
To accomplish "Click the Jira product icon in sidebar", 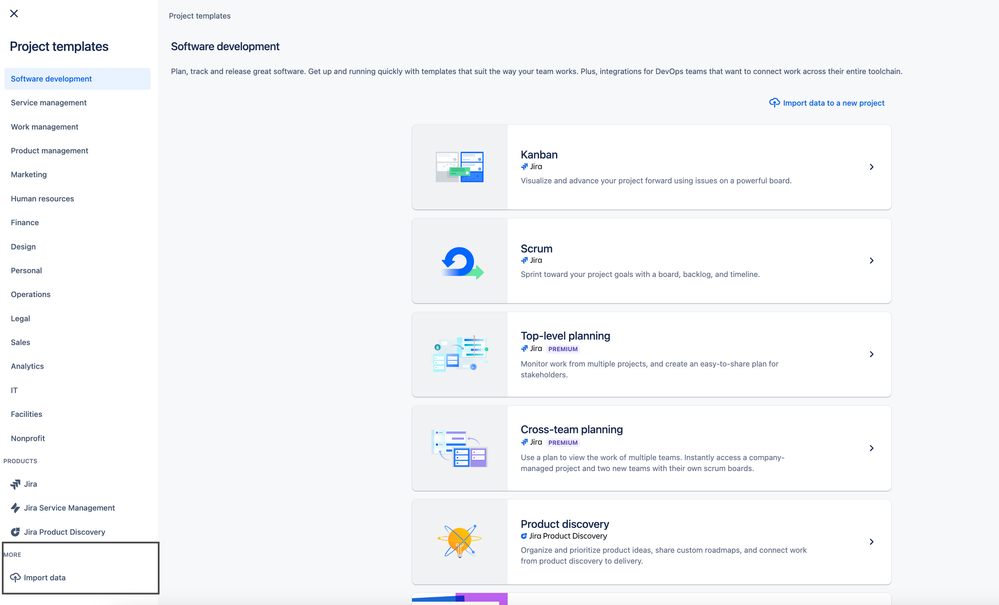I will click(15, 484).
